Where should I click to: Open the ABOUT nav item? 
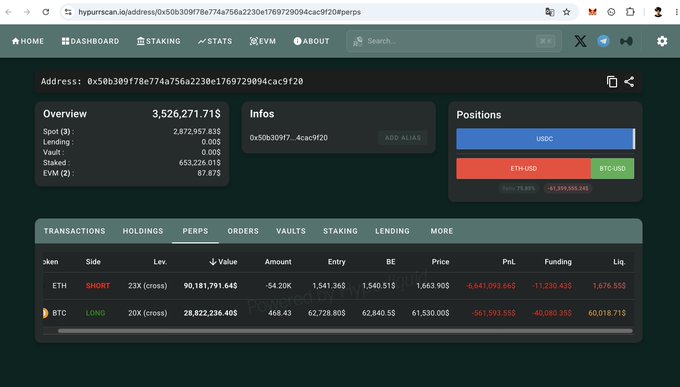click(311, 41)
